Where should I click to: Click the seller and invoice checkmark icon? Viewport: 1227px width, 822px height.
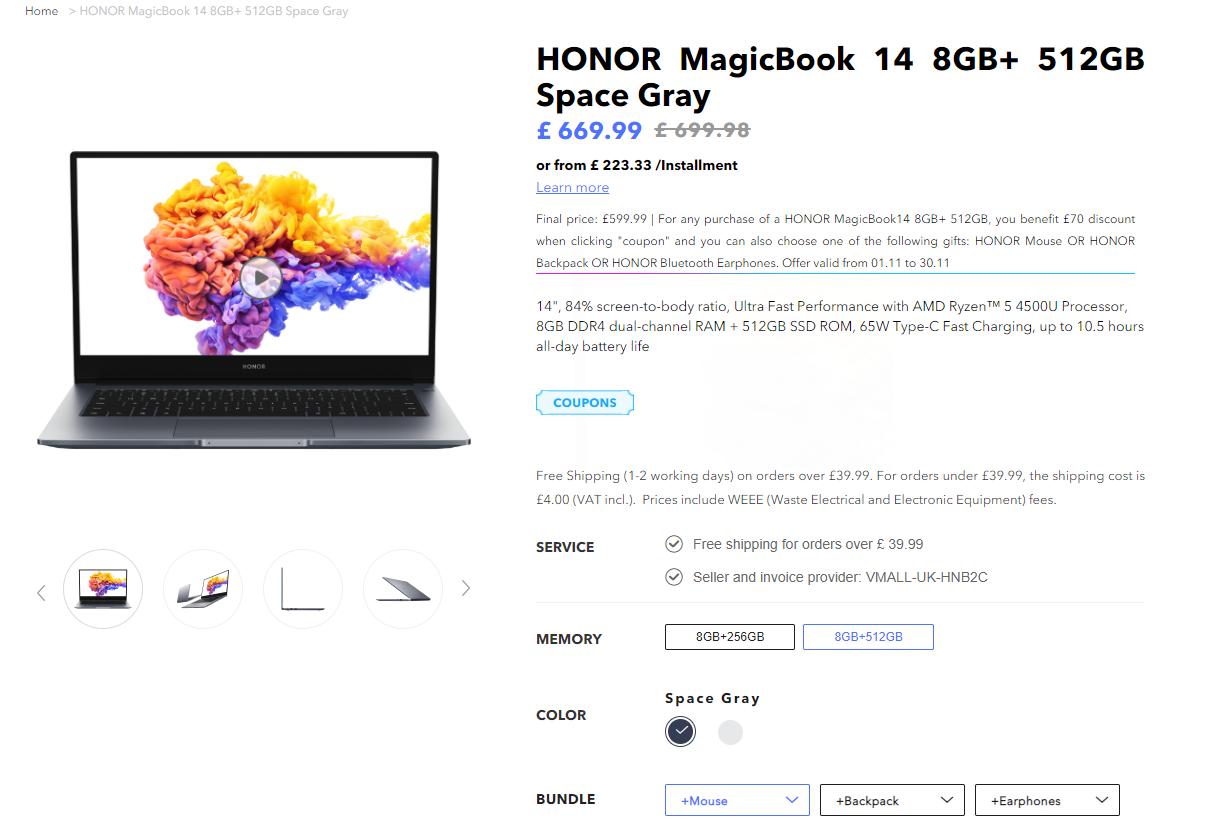[674, 577]
